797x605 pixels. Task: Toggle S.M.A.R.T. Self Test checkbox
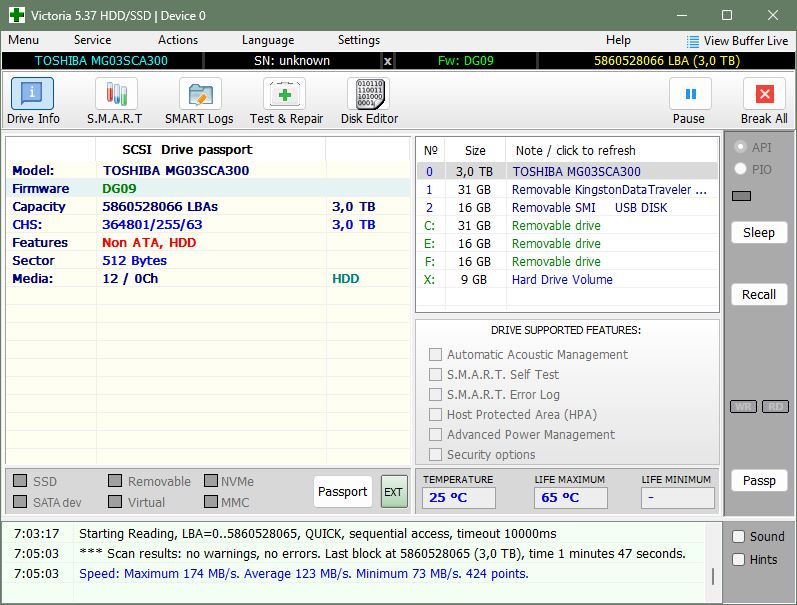click(435, 374)
